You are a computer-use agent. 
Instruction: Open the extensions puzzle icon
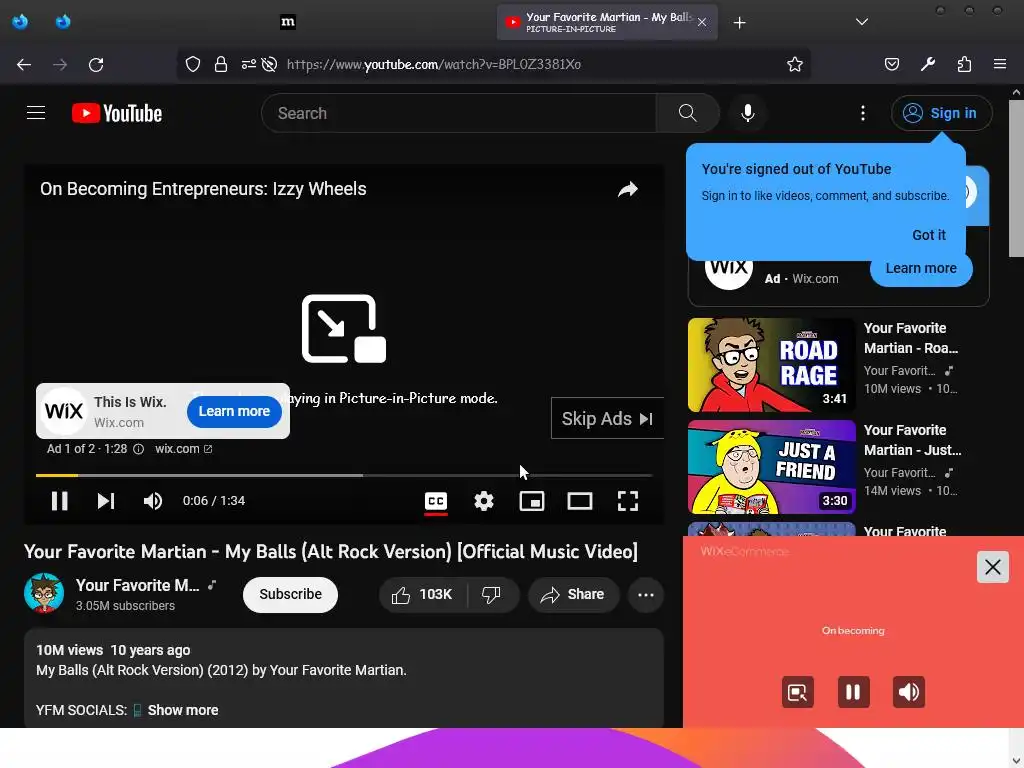point(964,64)
